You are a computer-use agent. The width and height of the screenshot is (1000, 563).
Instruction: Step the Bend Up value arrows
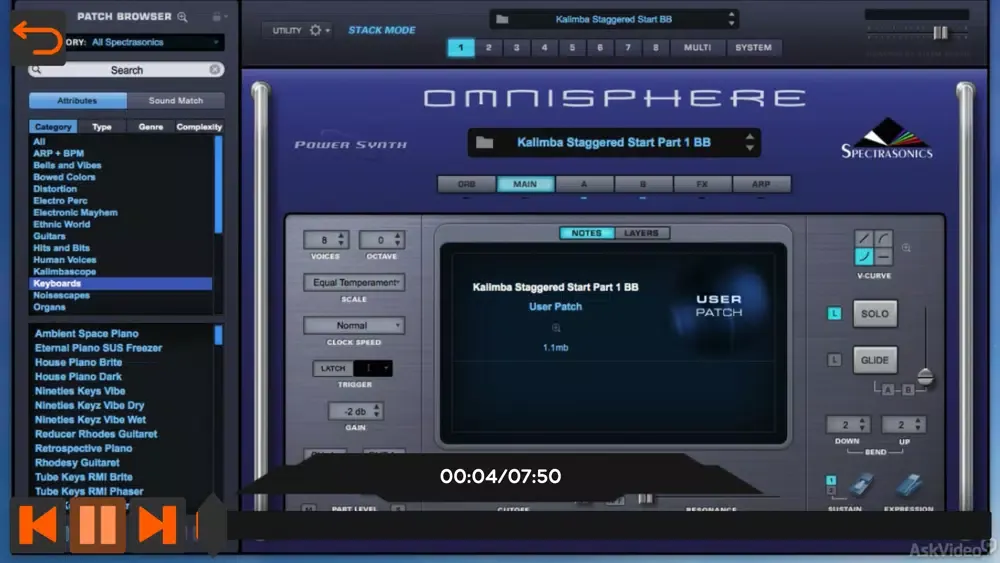[x=918, y=424]
